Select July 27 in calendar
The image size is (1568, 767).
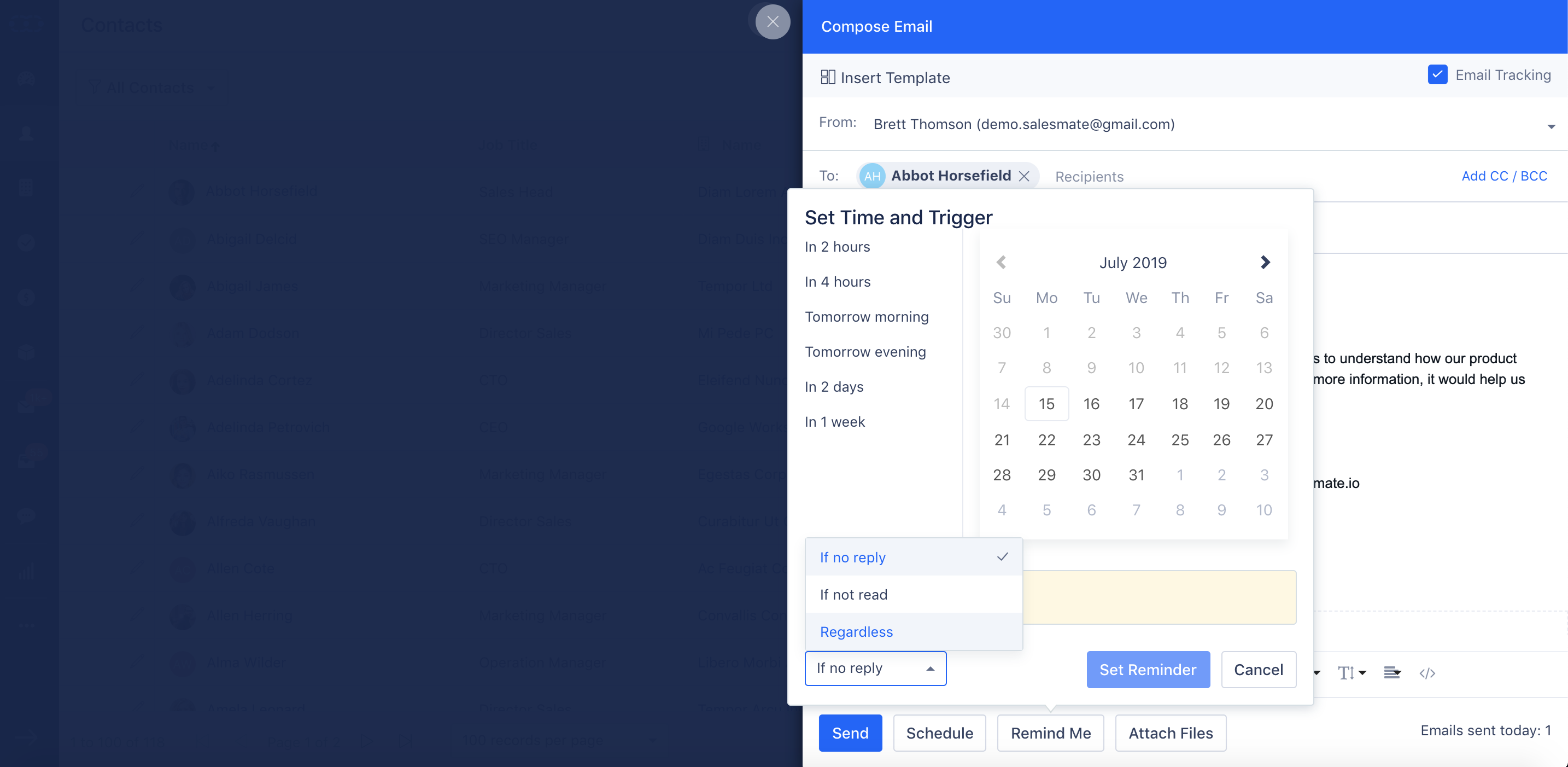click(1263, 440)
